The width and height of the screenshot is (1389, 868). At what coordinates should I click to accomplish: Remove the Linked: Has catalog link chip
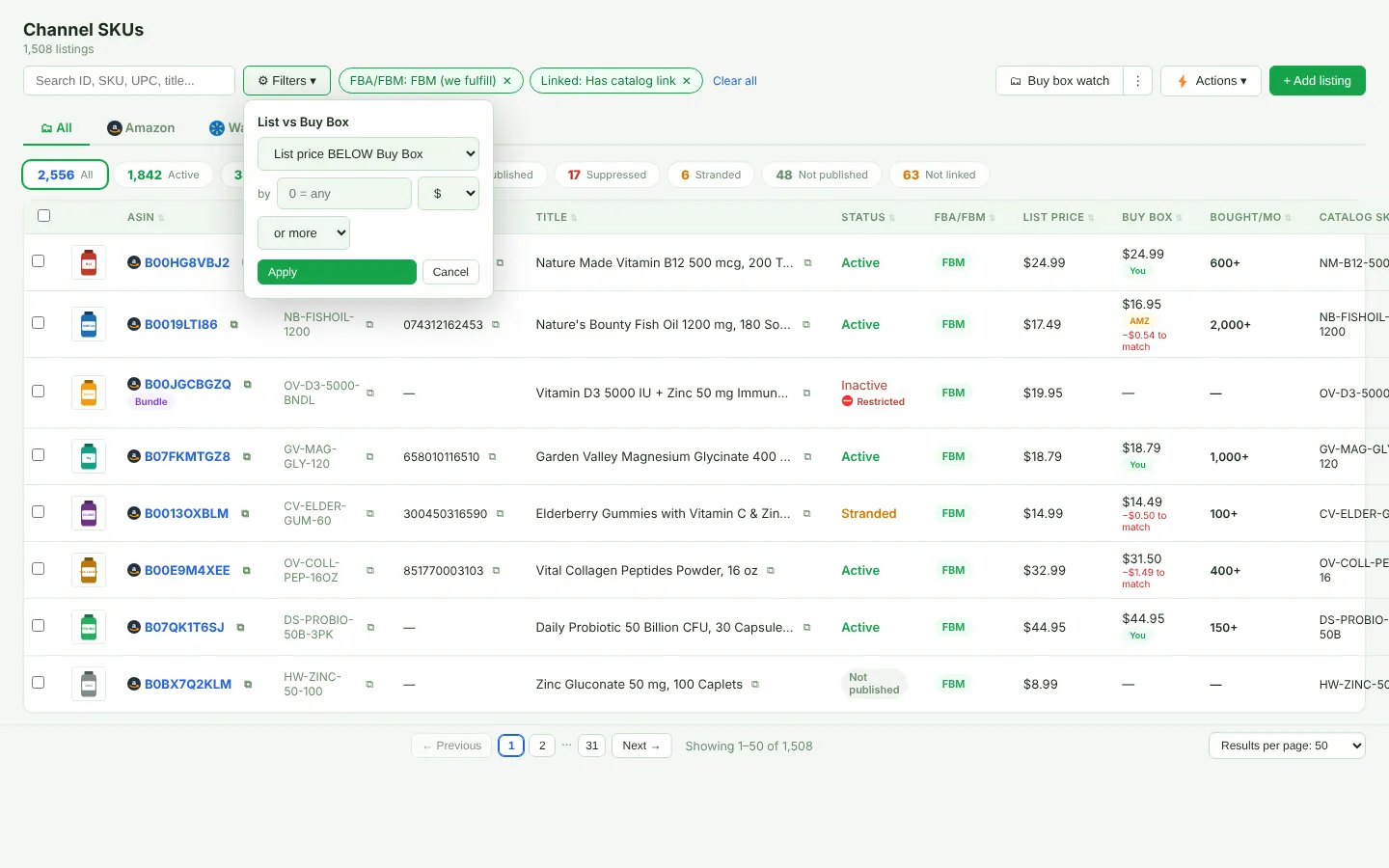[687, 81]
